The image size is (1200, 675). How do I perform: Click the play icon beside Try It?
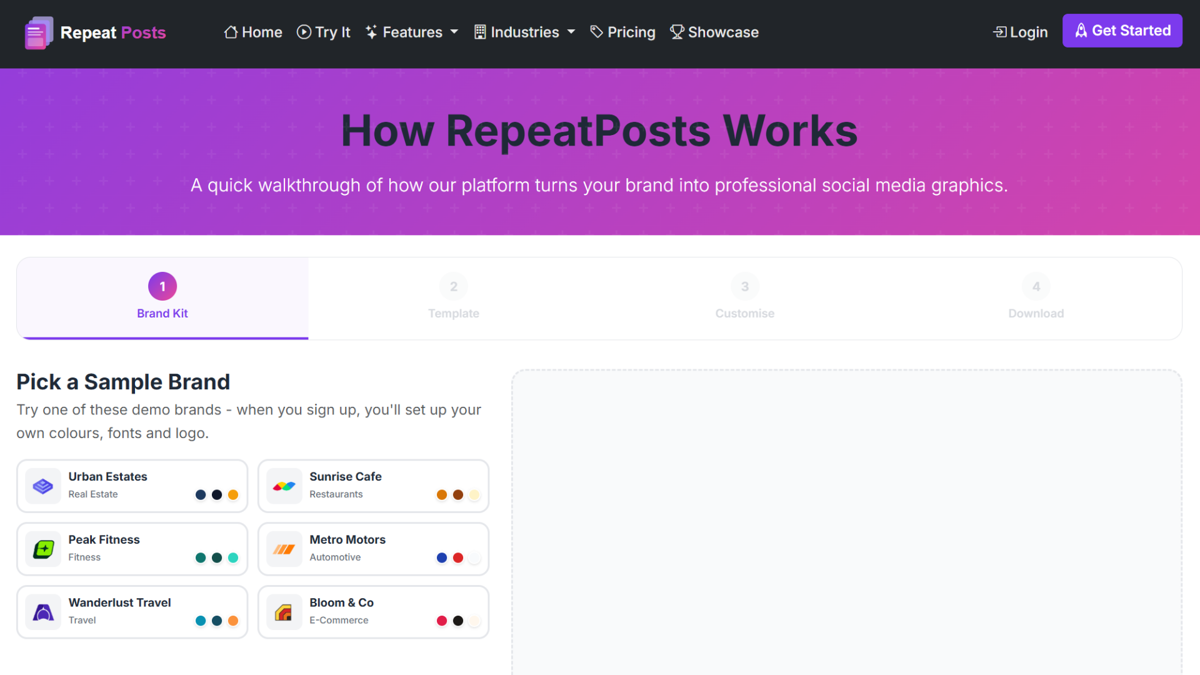pyautogui.click(x=303, y=31)
